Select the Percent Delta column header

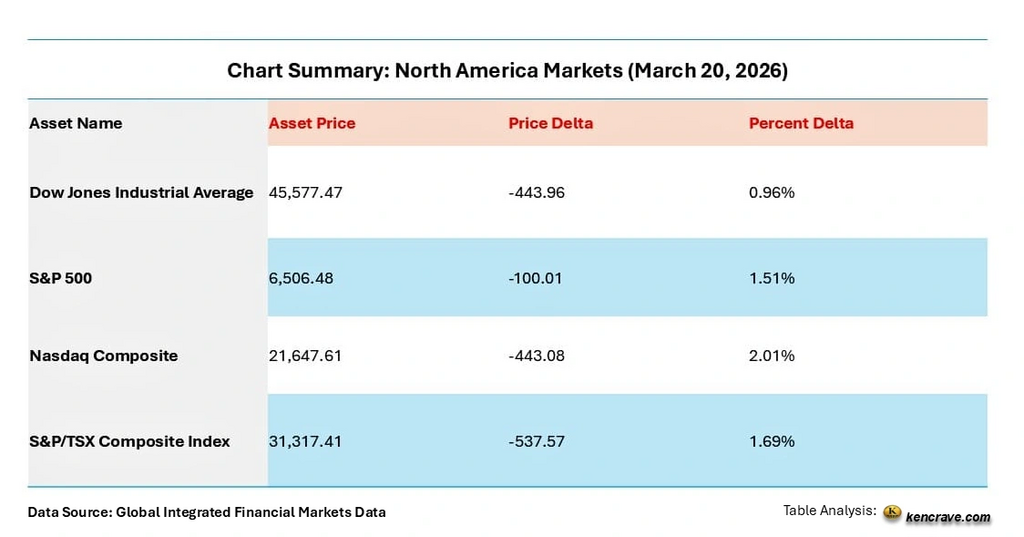coord(801,123)
